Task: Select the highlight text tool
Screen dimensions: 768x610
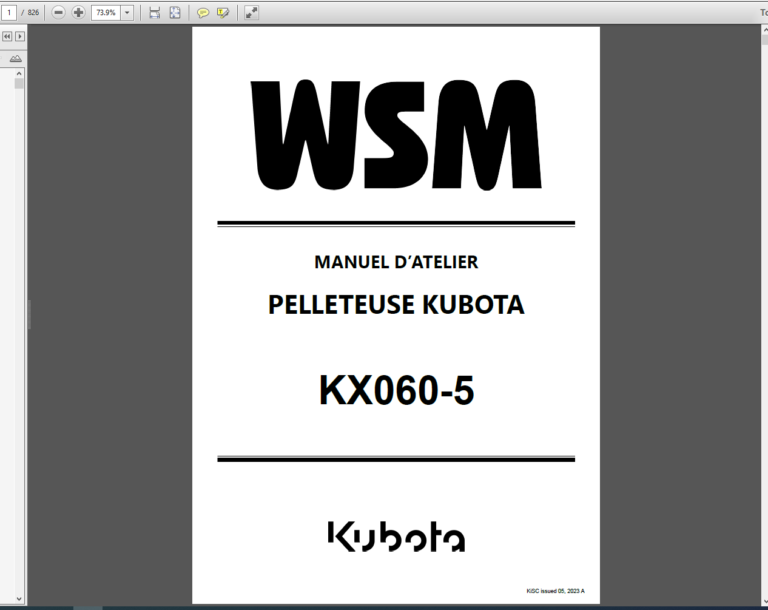Action: (x=223, y=13)
